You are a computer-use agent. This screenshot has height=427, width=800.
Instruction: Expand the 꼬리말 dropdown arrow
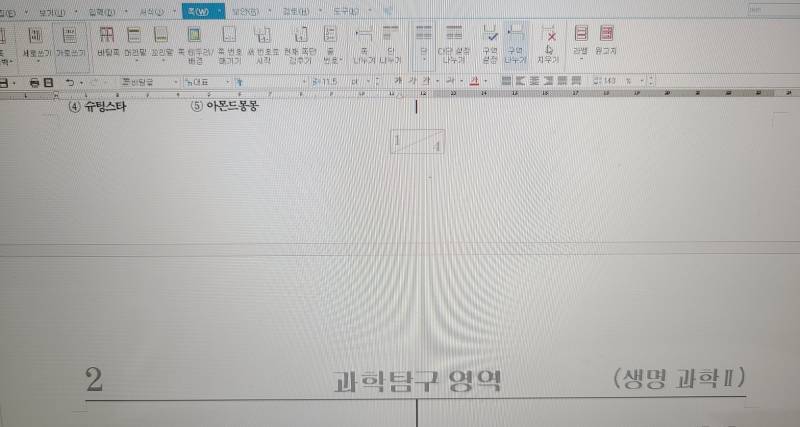(x=163, y=61)
